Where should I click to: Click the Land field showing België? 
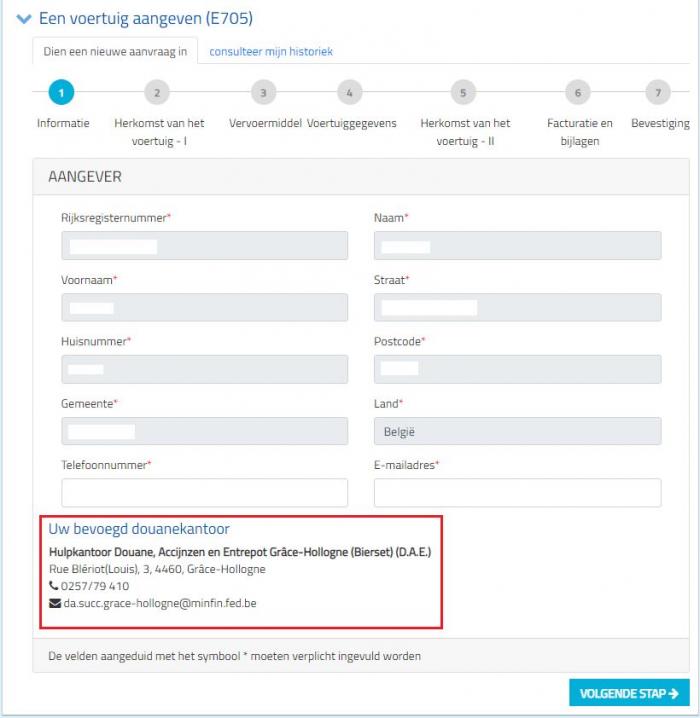pos(517,431)
